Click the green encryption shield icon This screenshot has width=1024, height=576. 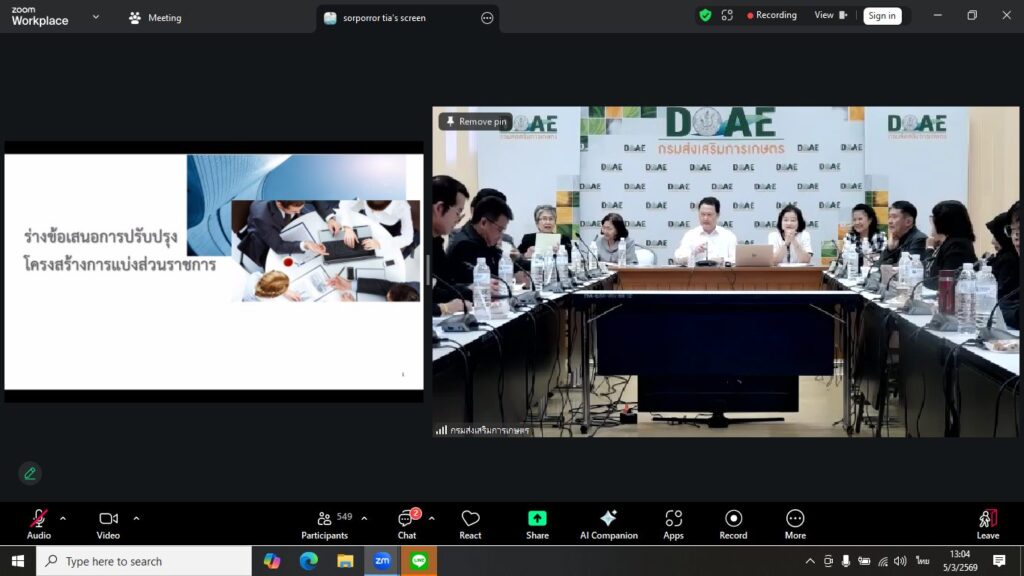point(705,15)
